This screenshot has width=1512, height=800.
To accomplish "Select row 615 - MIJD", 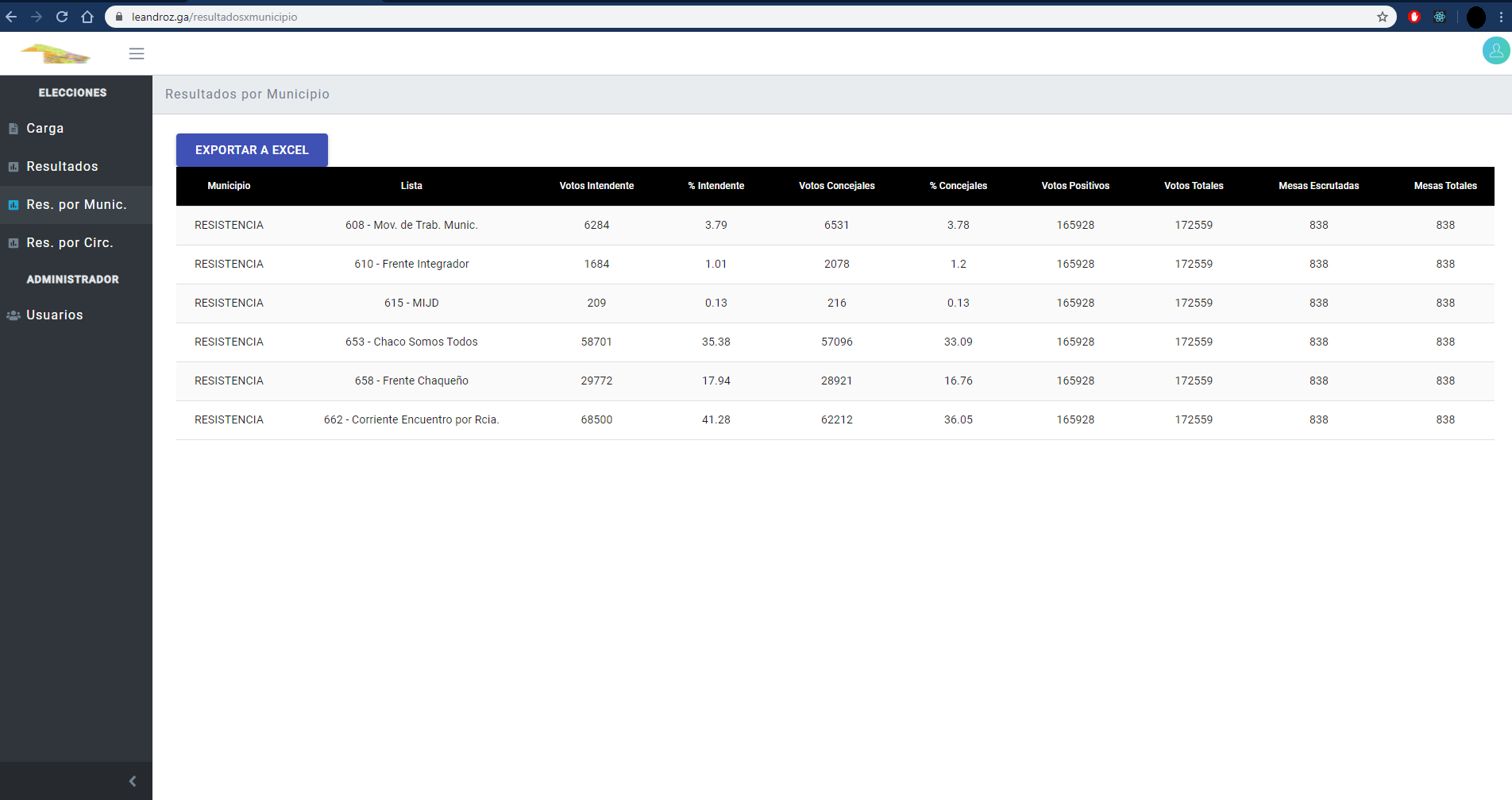I will tap(835, 303).
